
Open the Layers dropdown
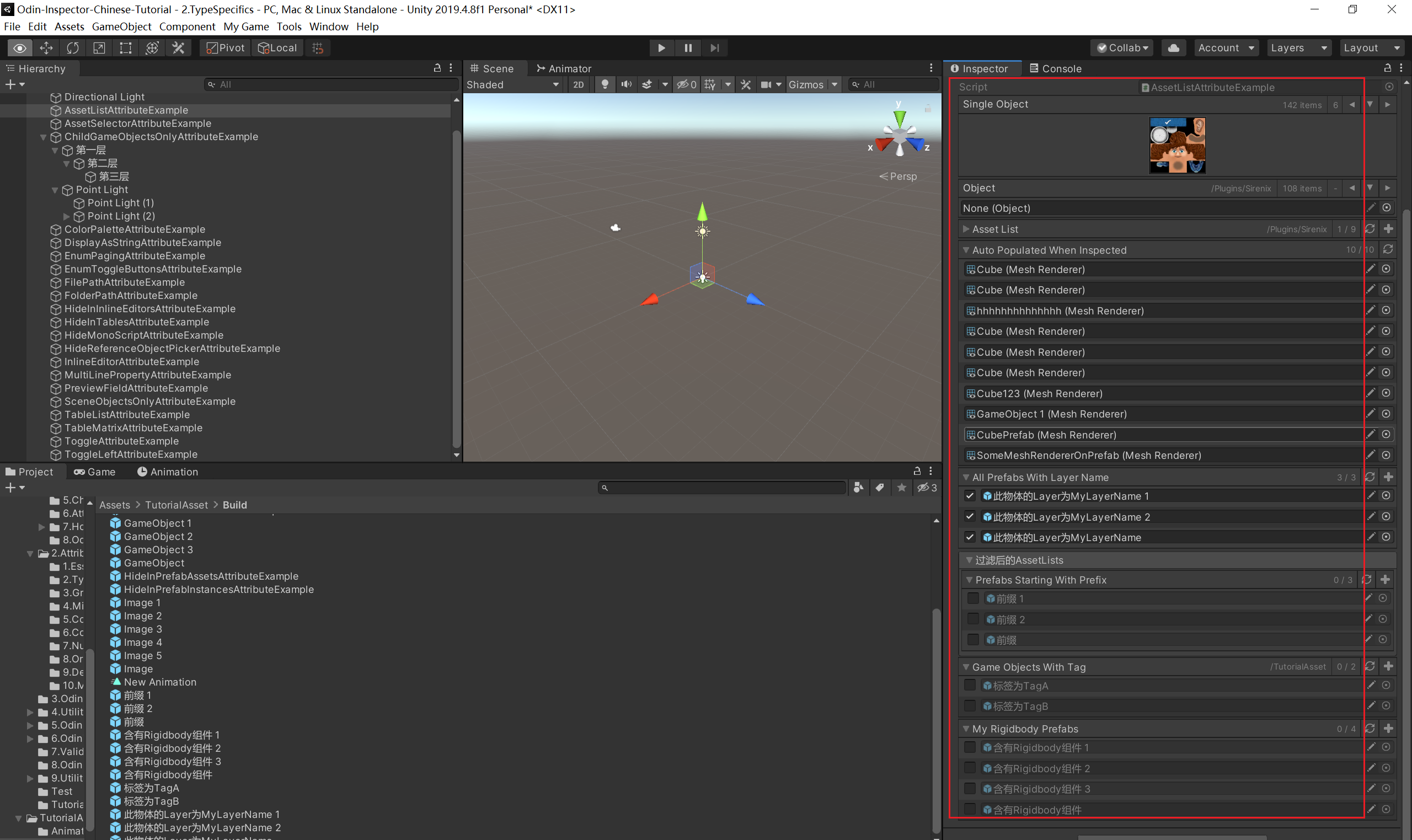(x=1298, y=48)
